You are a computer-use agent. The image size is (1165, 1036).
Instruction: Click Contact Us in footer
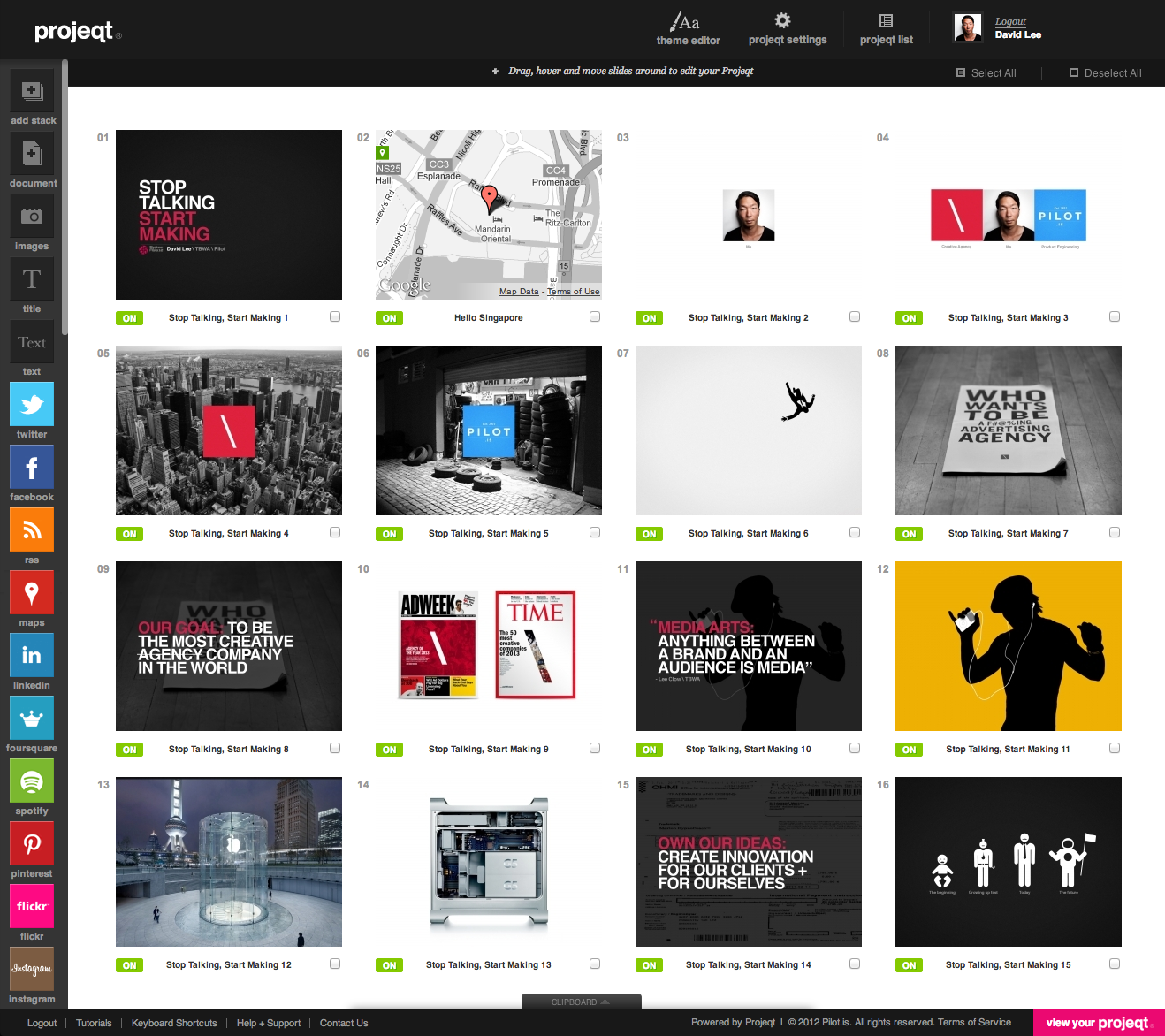pyautogui.click(x=344, y=1023)
